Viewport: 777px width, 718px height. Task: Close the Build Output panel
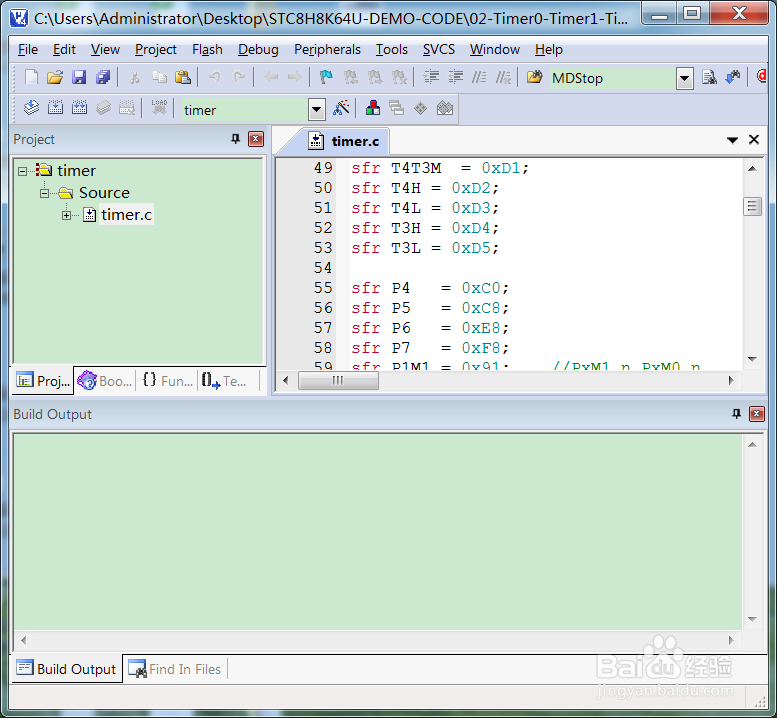click(x=756, y=414)
